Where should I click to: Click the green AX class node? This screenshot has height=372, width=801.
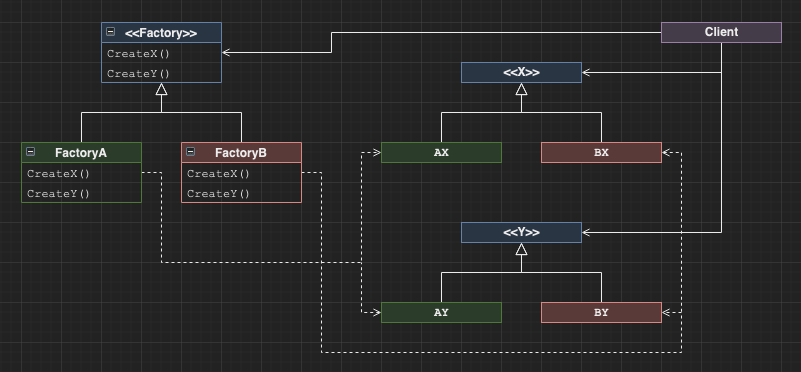pos(441,152)
